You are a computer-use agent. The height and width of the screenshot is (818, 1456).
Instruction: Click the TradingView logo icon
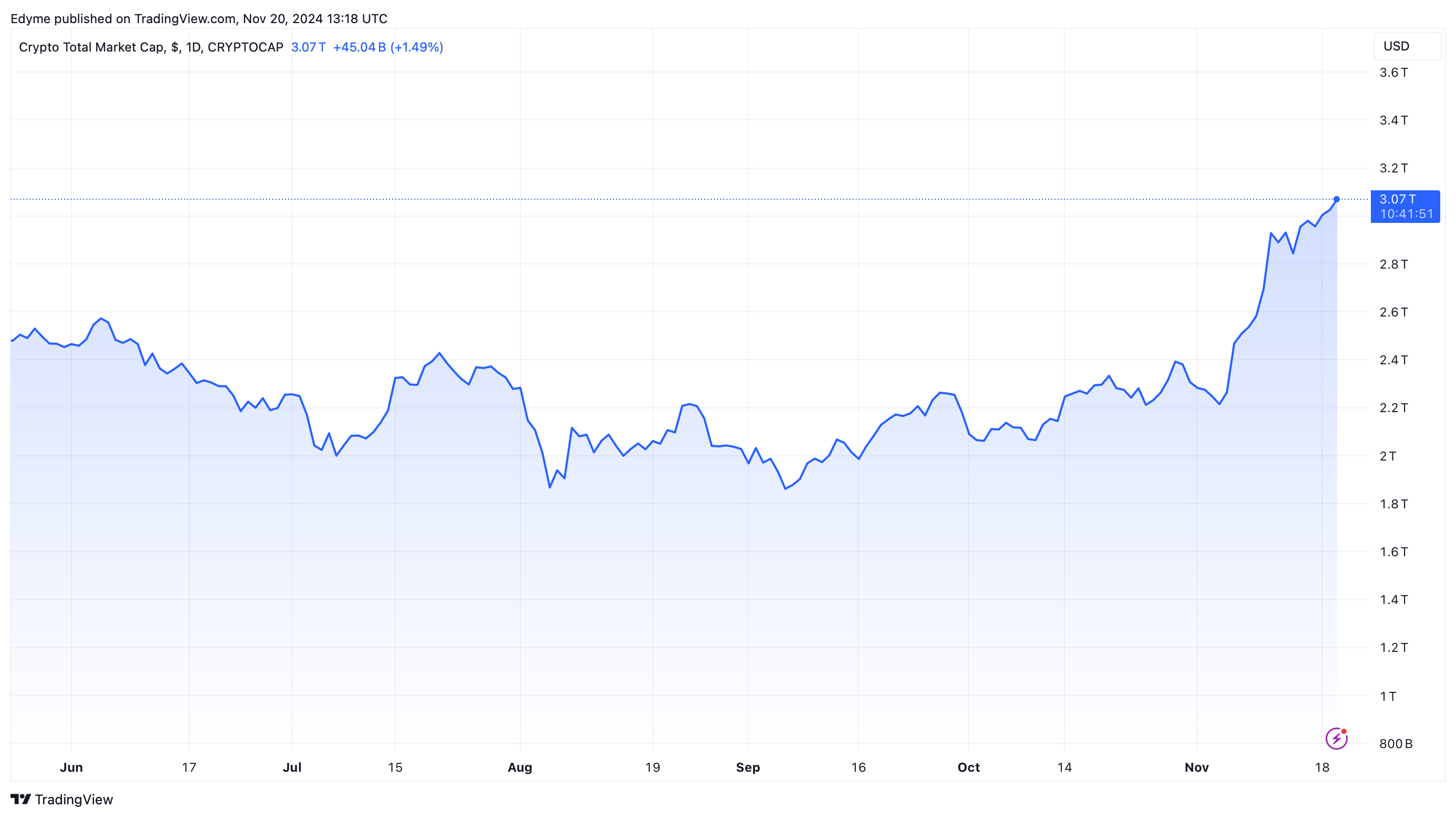point(21,799)
